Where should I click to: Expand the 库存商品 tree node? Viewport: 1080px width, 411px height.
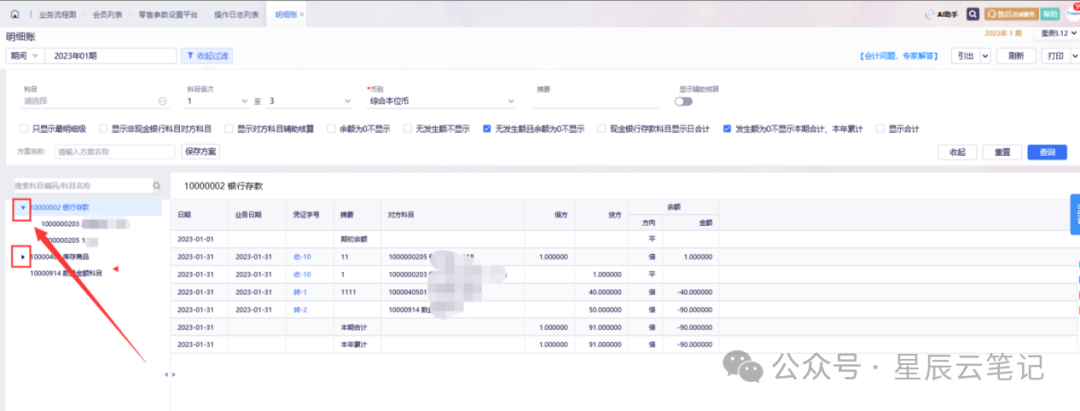(x=23, y=257)
